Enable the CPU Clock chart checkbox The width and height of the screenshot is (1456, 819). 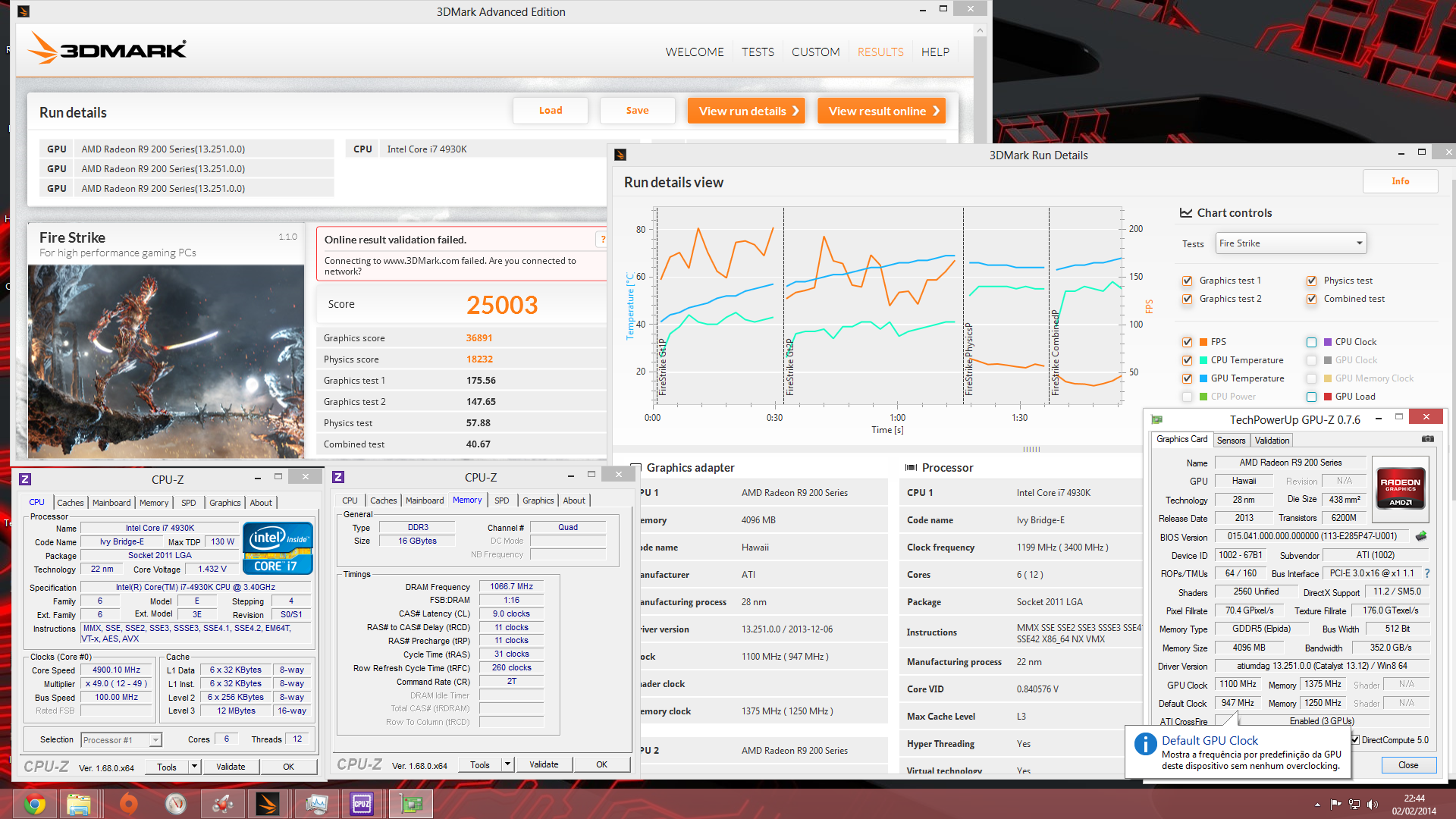[1311, 342]
